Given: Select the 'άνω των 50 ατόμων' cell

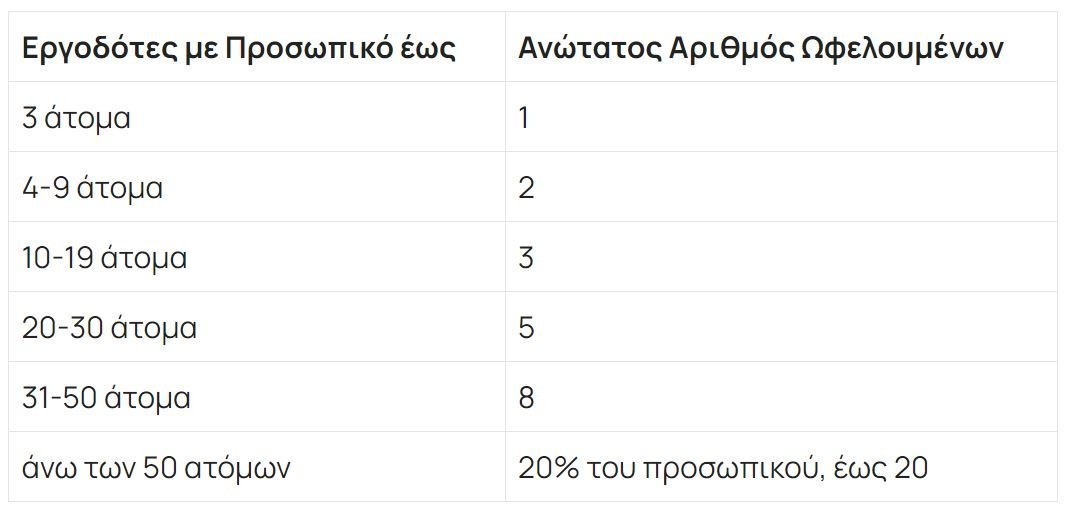Looking at the screenshot, I should coord(156,468).
